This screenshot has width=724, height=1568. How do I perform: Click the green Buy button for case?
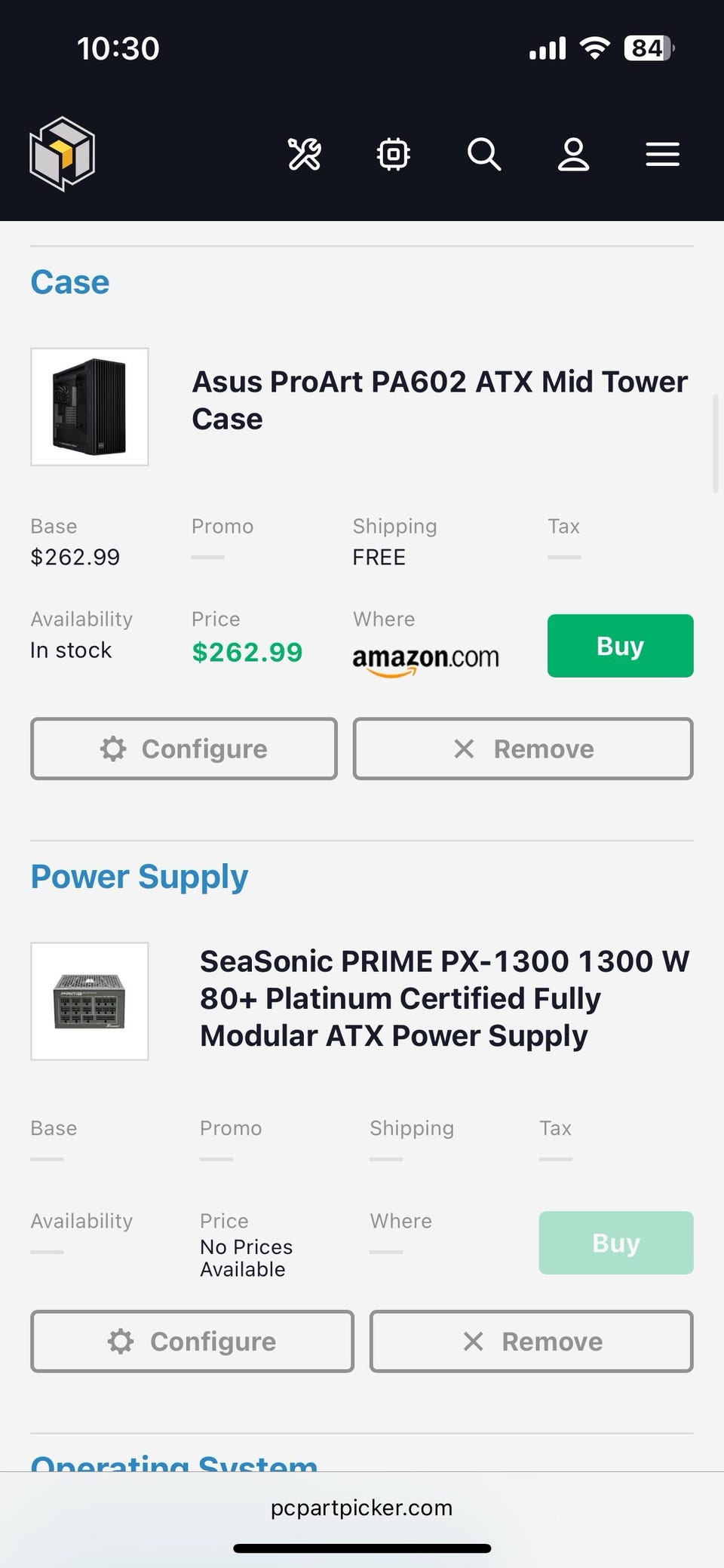click(620, 646)
